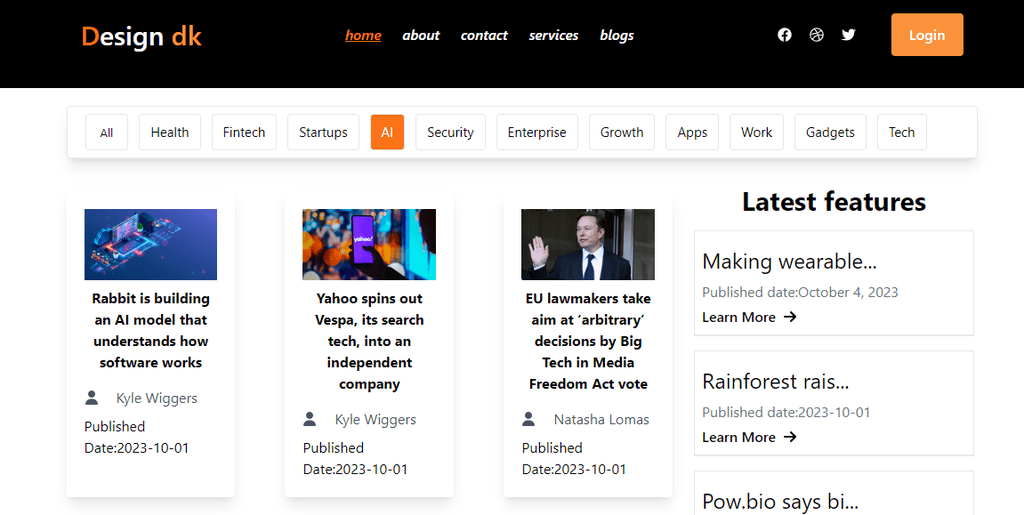Click Learn More under Rainforest rais
The width and height of the screenshot is (1024, 515).
pyautogui.click(x=739, y=437)
